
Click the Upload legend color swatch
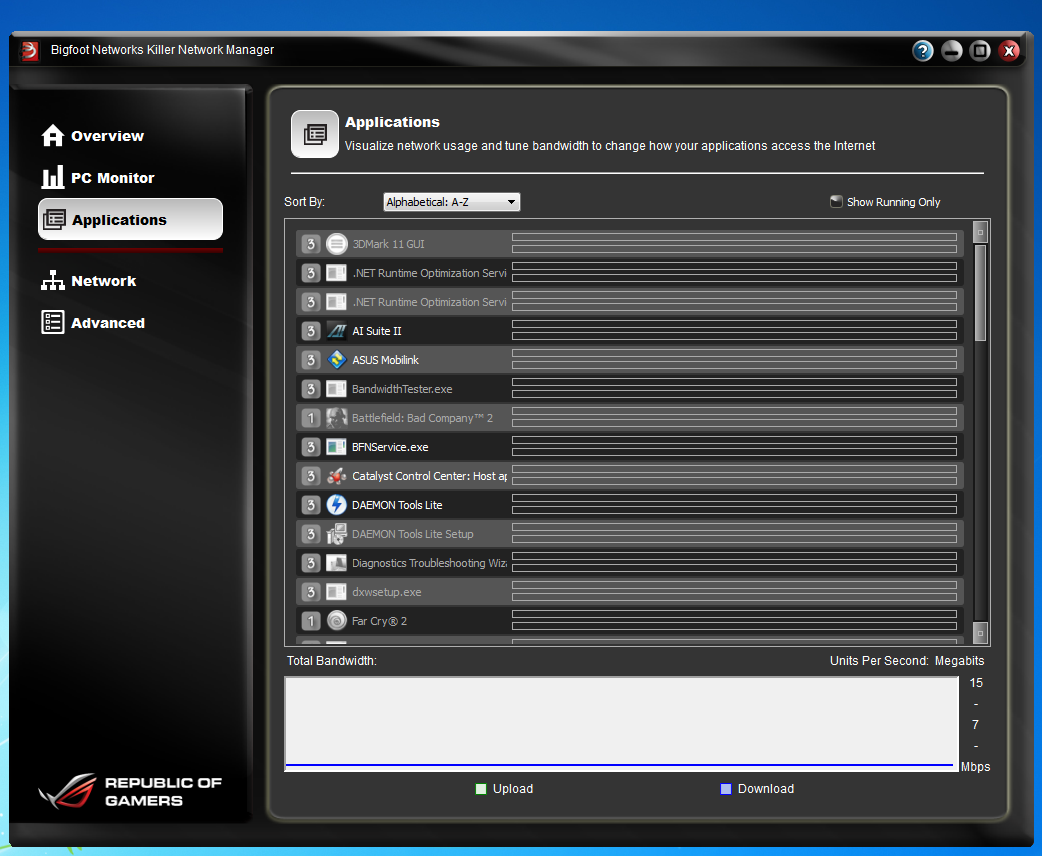(x=481, y=789)
